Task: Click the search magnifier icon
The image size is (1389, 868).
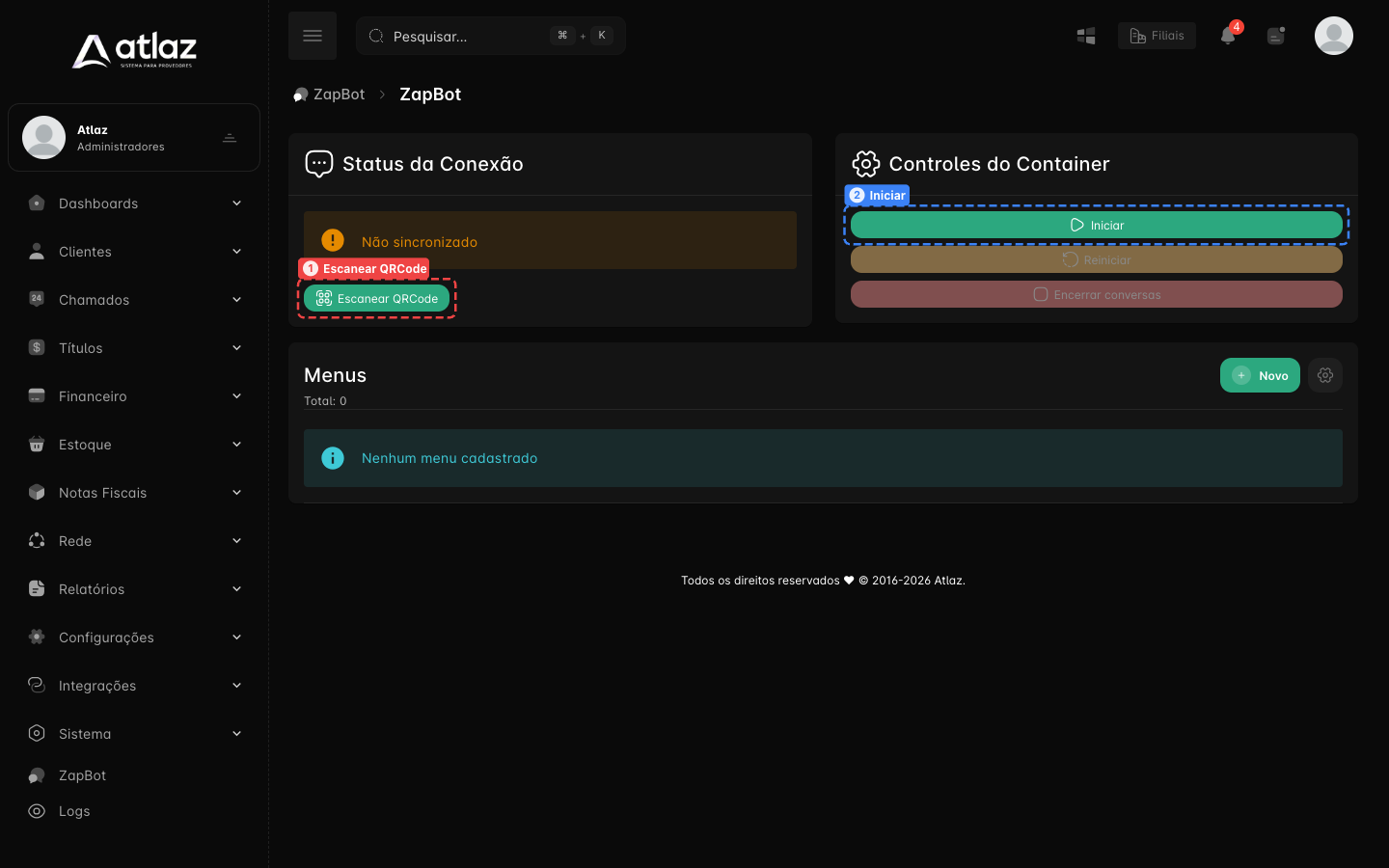Action: [376, 36]
